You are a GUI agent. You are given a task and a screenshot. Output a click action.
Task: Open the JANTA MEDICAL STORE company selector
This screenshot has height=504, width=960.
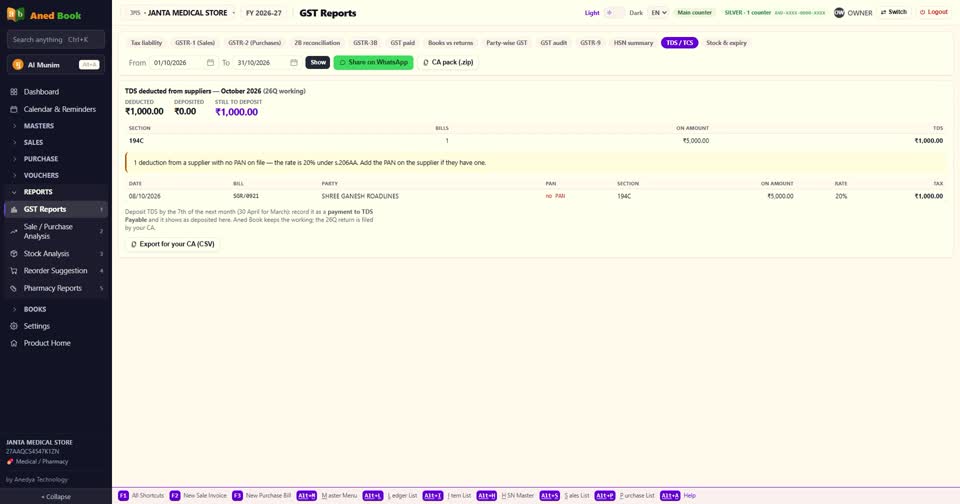click(x=181, y=12)
